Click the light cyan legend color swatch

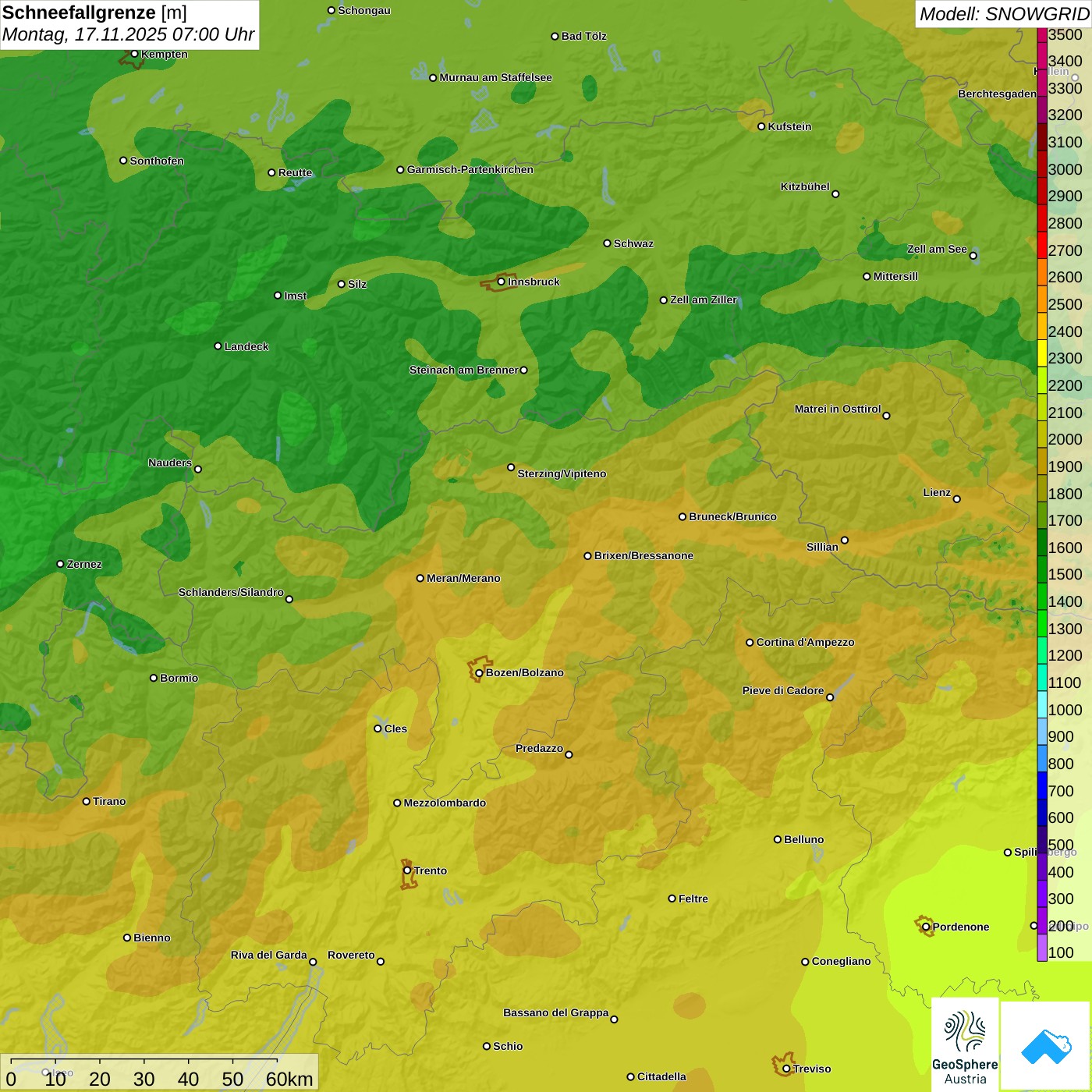(1042, 704)
